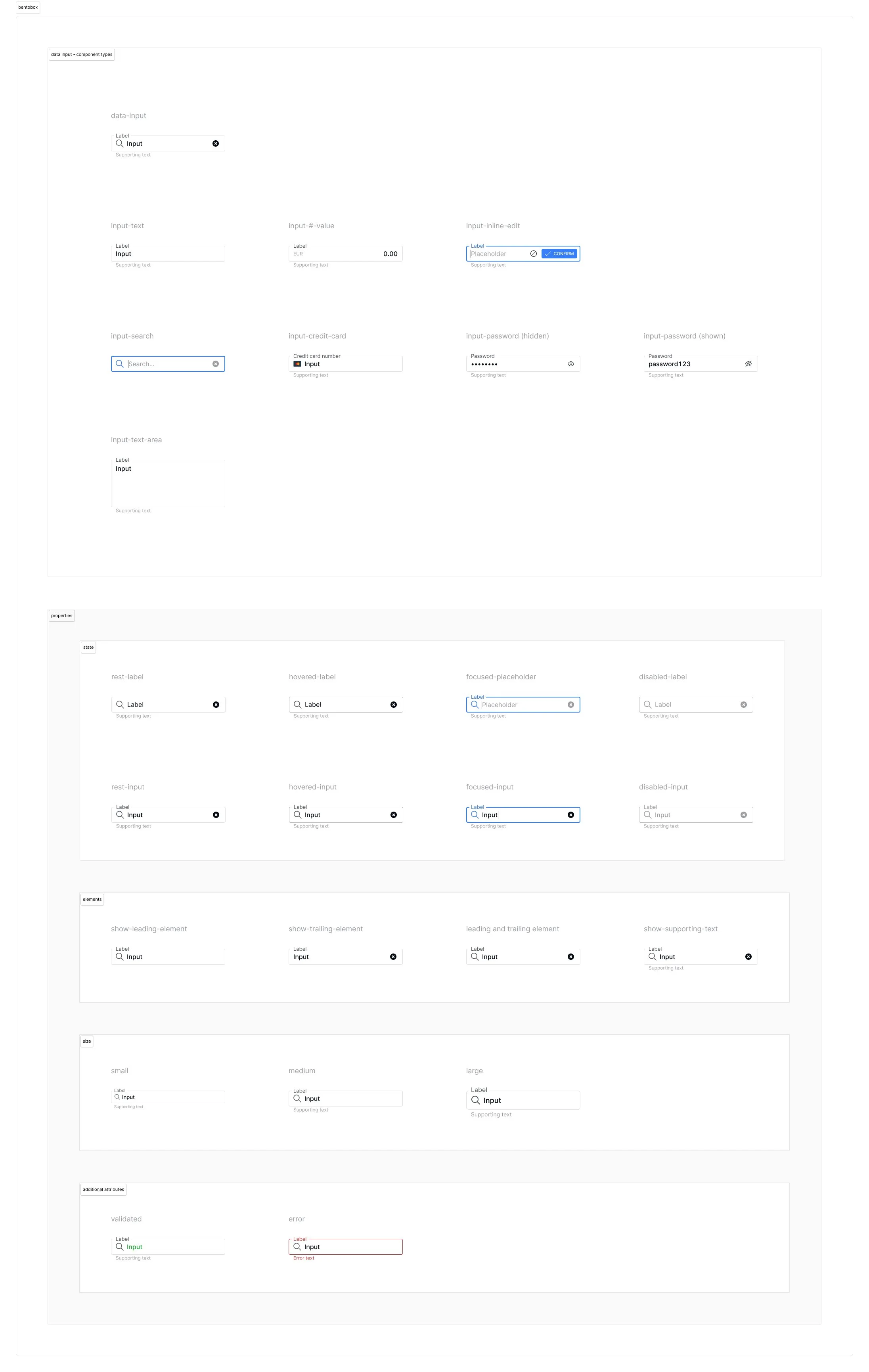The width and height of the screenshot is (869, 1372).
Task: Click the clear icon in the hovered-label field
Action: 393,705
